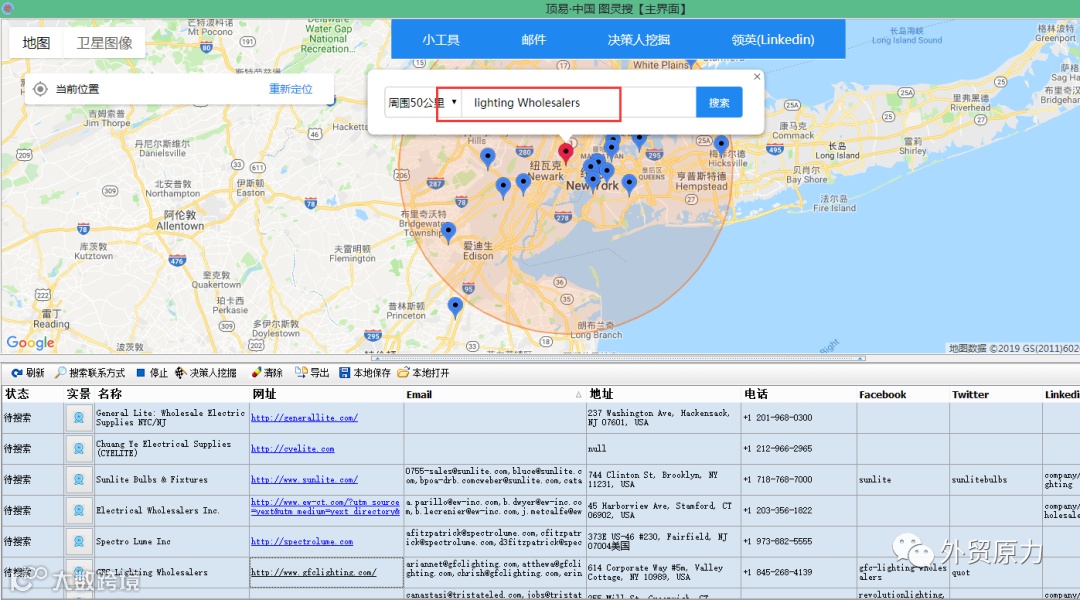Click the current location target icon

[41, 89]
